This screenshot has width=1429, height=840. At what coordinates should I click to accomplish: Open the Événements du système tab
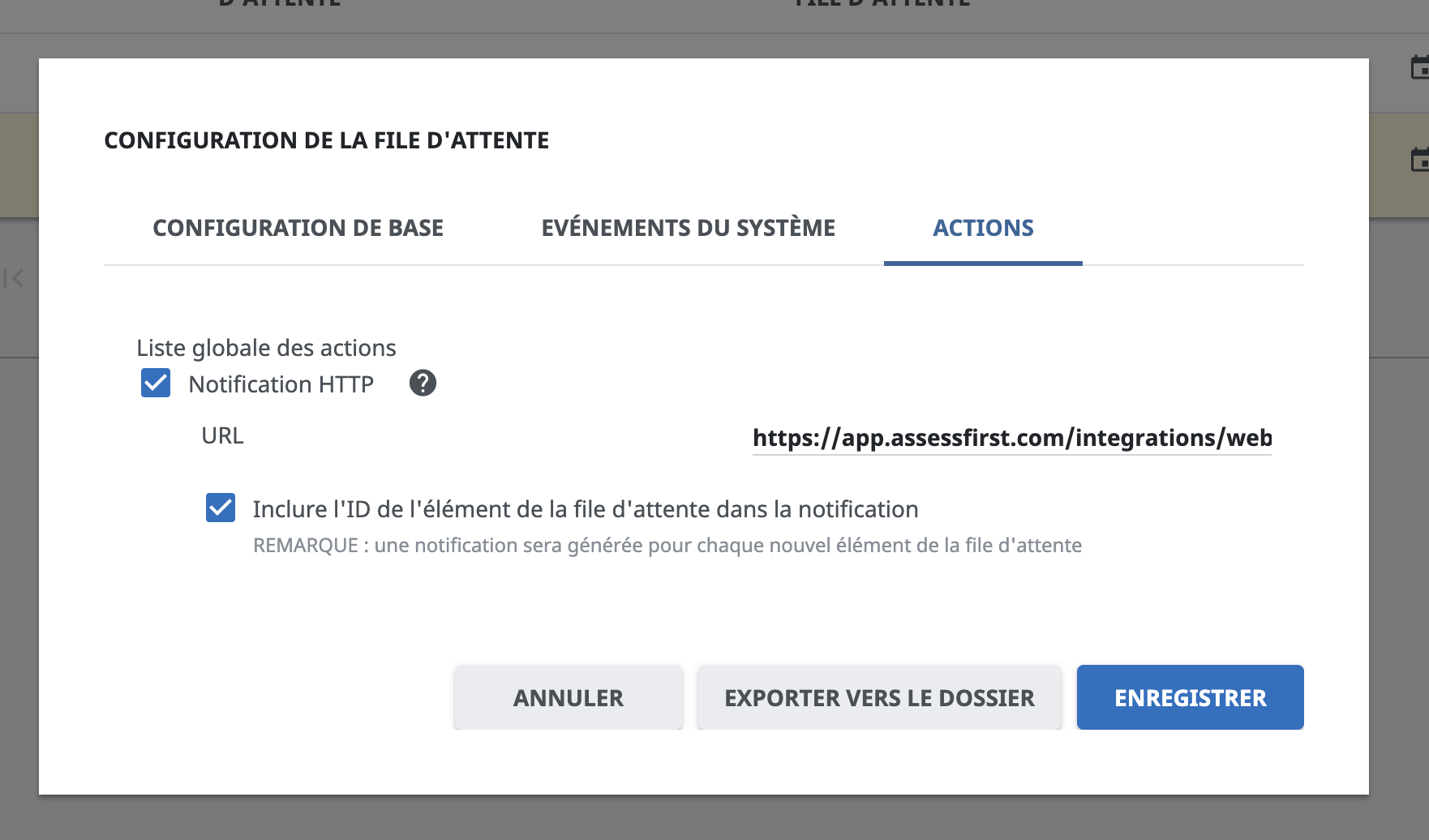click(688, 228)
